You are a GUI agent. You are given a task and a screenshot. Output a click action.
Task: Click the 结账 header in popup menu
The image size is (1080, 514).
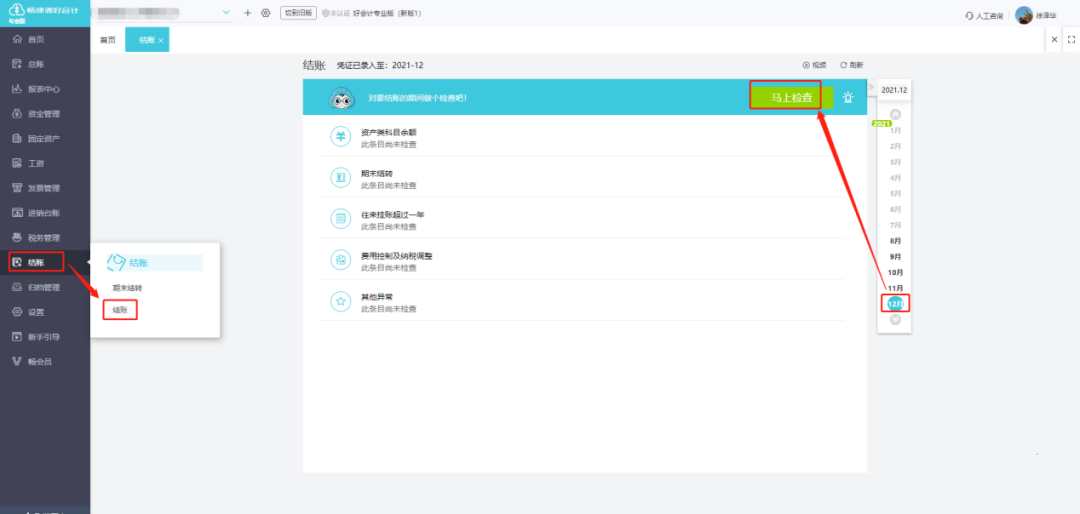154,263
